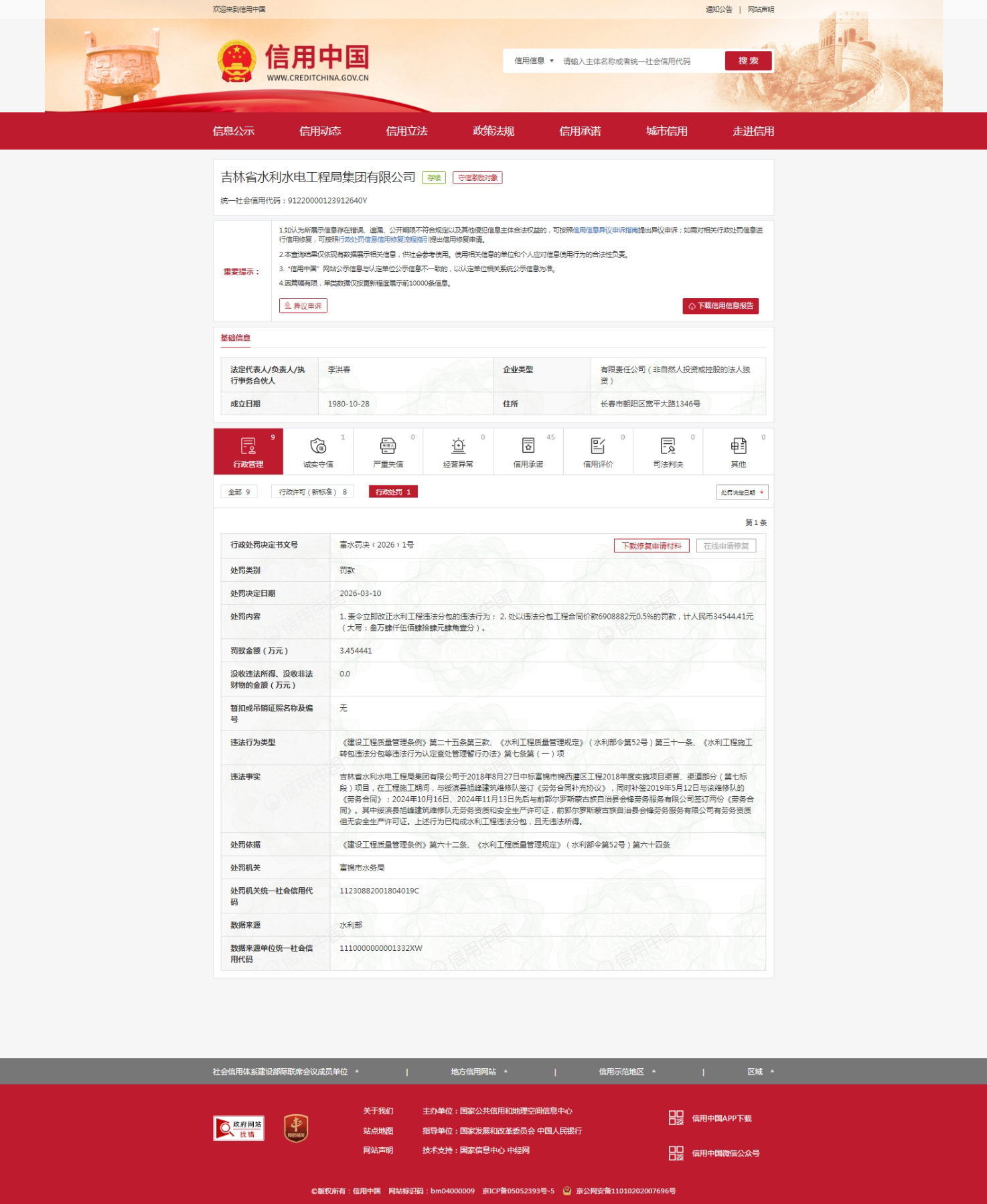The height and width of the screenshot is (1204, 987).
Task: Select the 司法判决 icon
Action: (x=668, y=446)
